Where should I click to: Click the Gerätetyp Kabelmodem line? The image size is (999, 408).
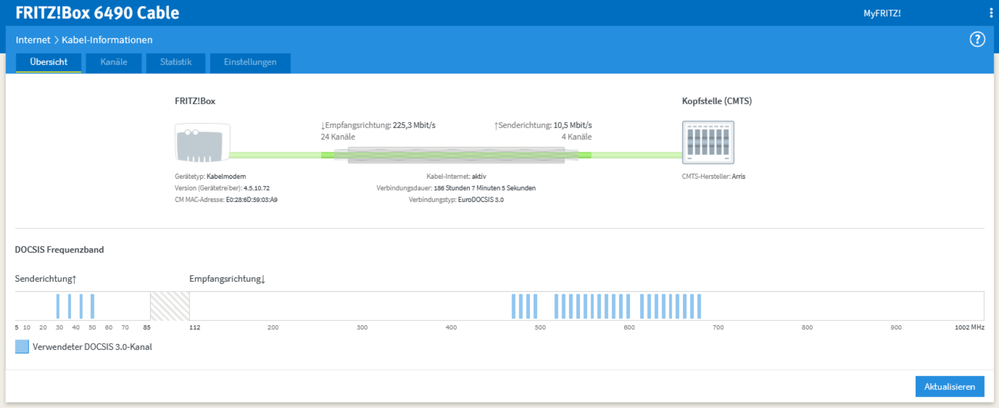(x=210, y=177)
